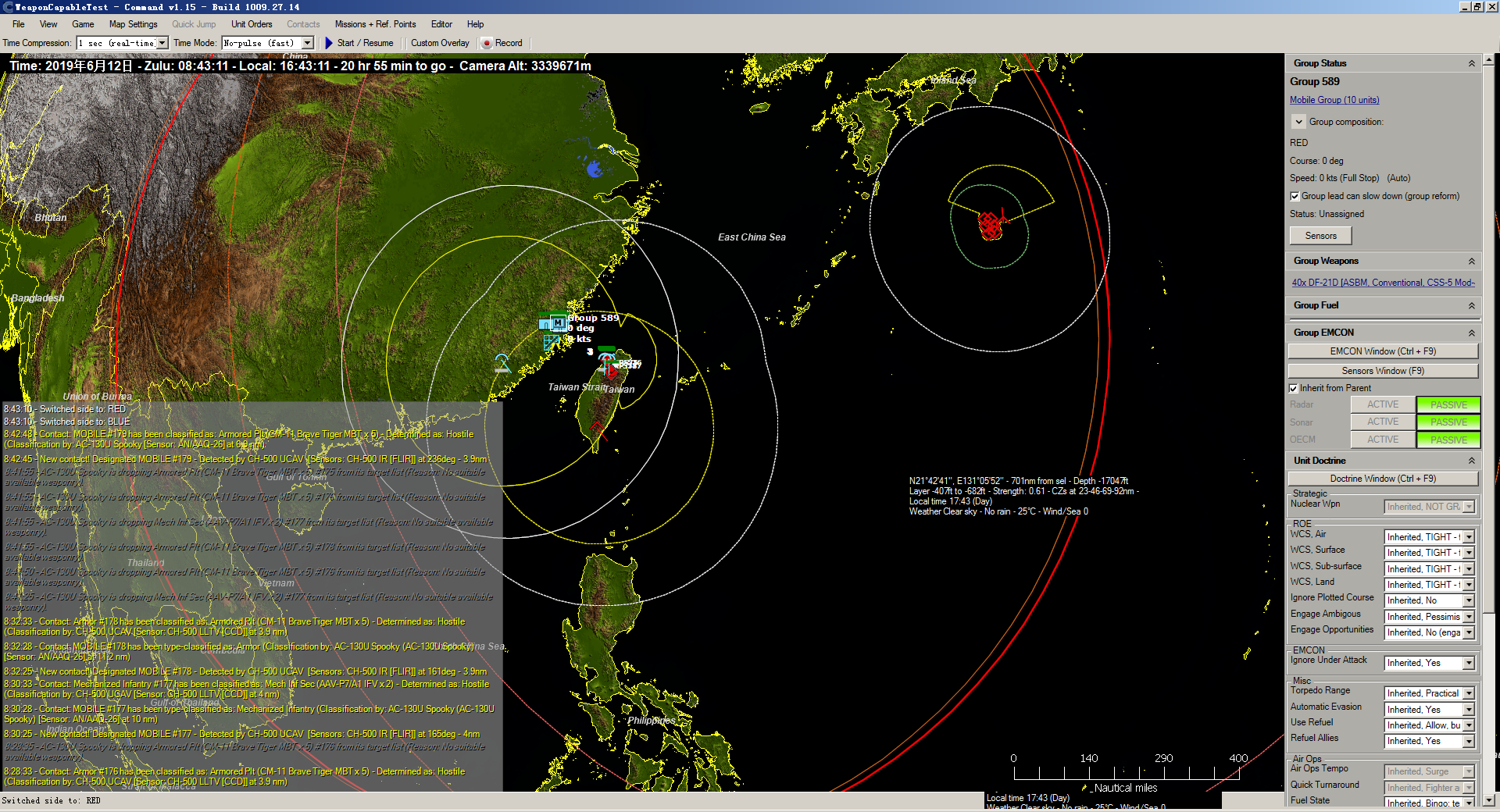Open the Engage Ambigous dropdown
This screenshot has width=1500, height=812.
click(1469, 617)
